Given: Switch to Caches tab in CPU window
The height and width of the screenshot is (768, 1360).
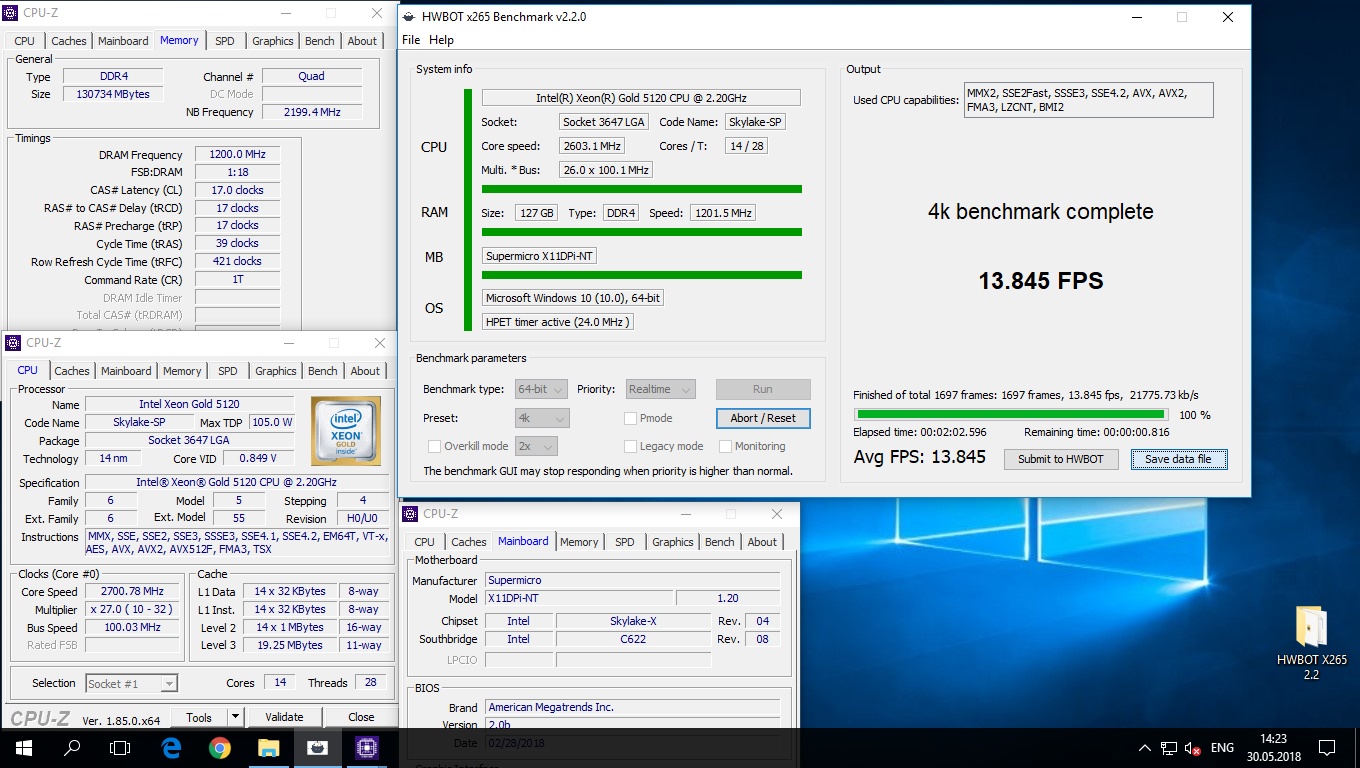Looking at the screenshot, I should click(72, 371).
